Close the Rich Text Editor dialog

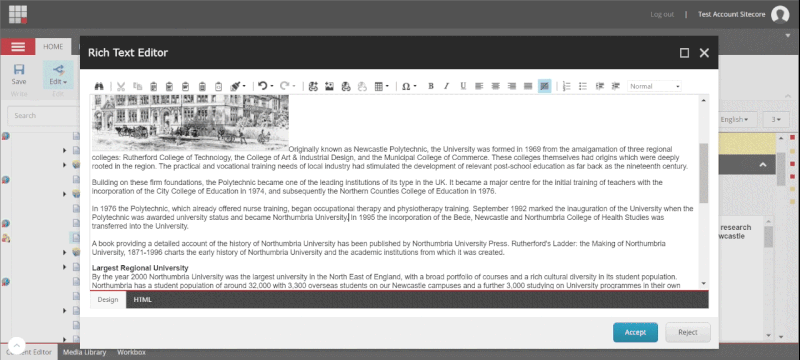(x=704, y=53)
